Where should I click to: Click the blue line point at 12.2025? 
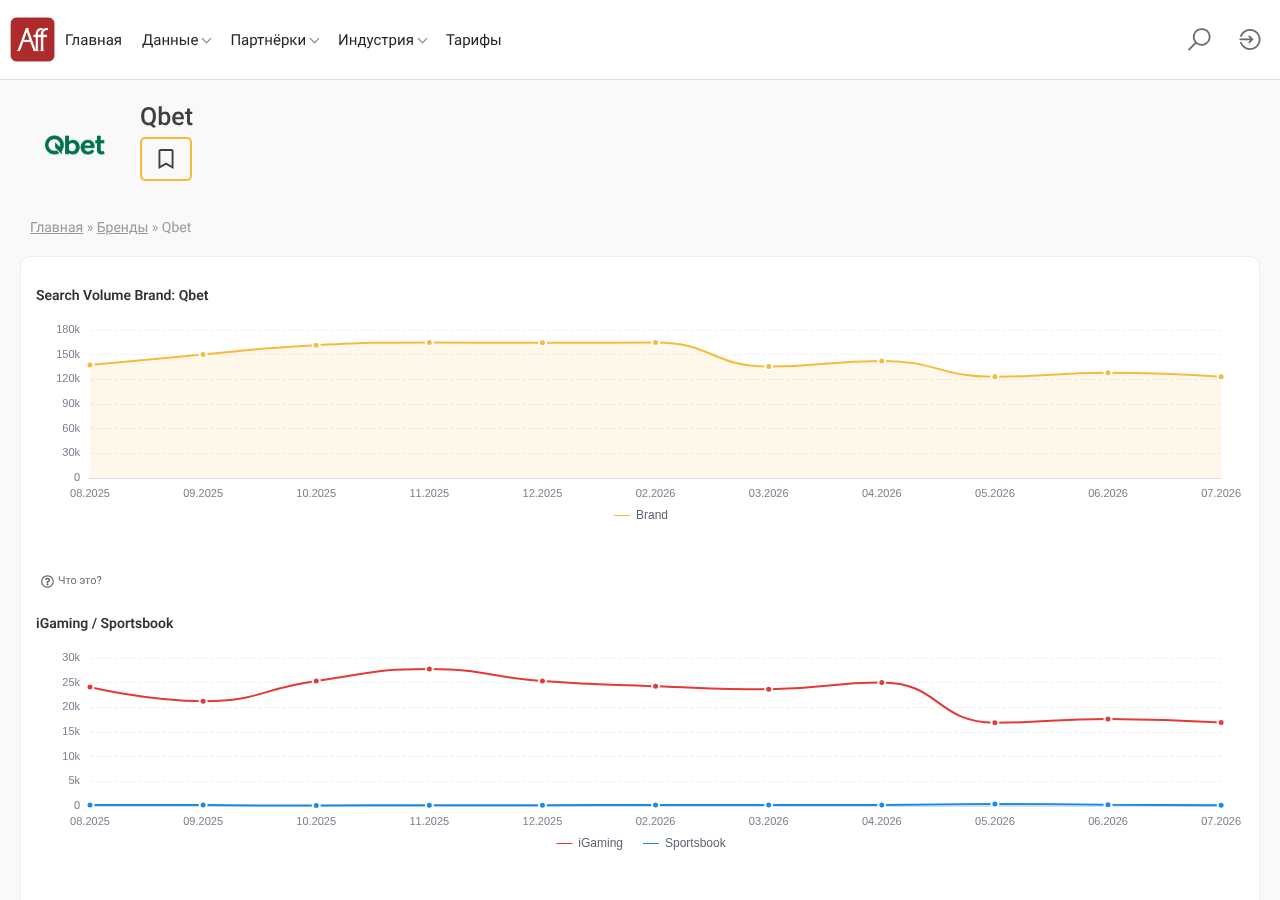point(543,805)
